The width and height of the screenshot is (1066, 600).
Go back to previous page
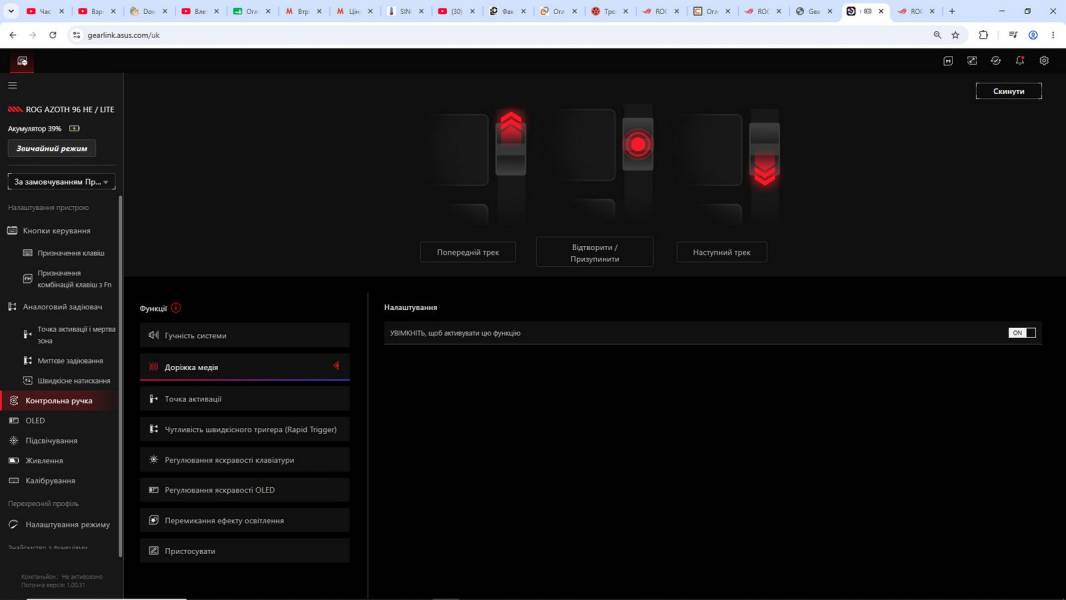coord(13,35)
